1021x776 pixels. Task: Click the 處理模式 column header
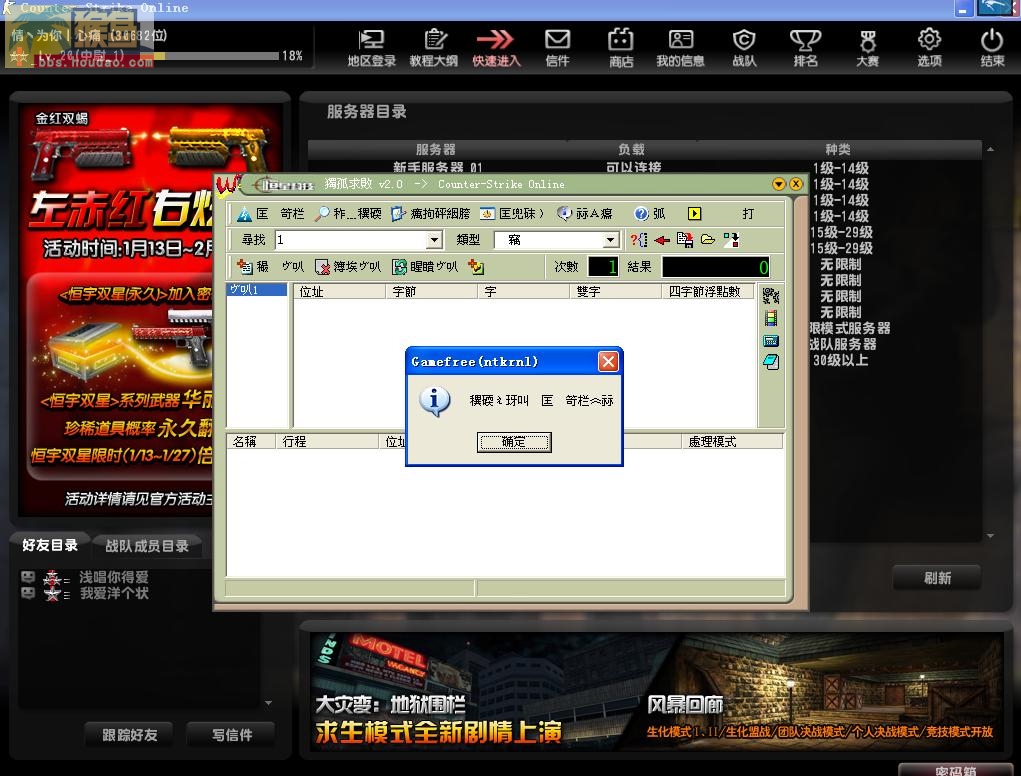[x=732, y=441]
